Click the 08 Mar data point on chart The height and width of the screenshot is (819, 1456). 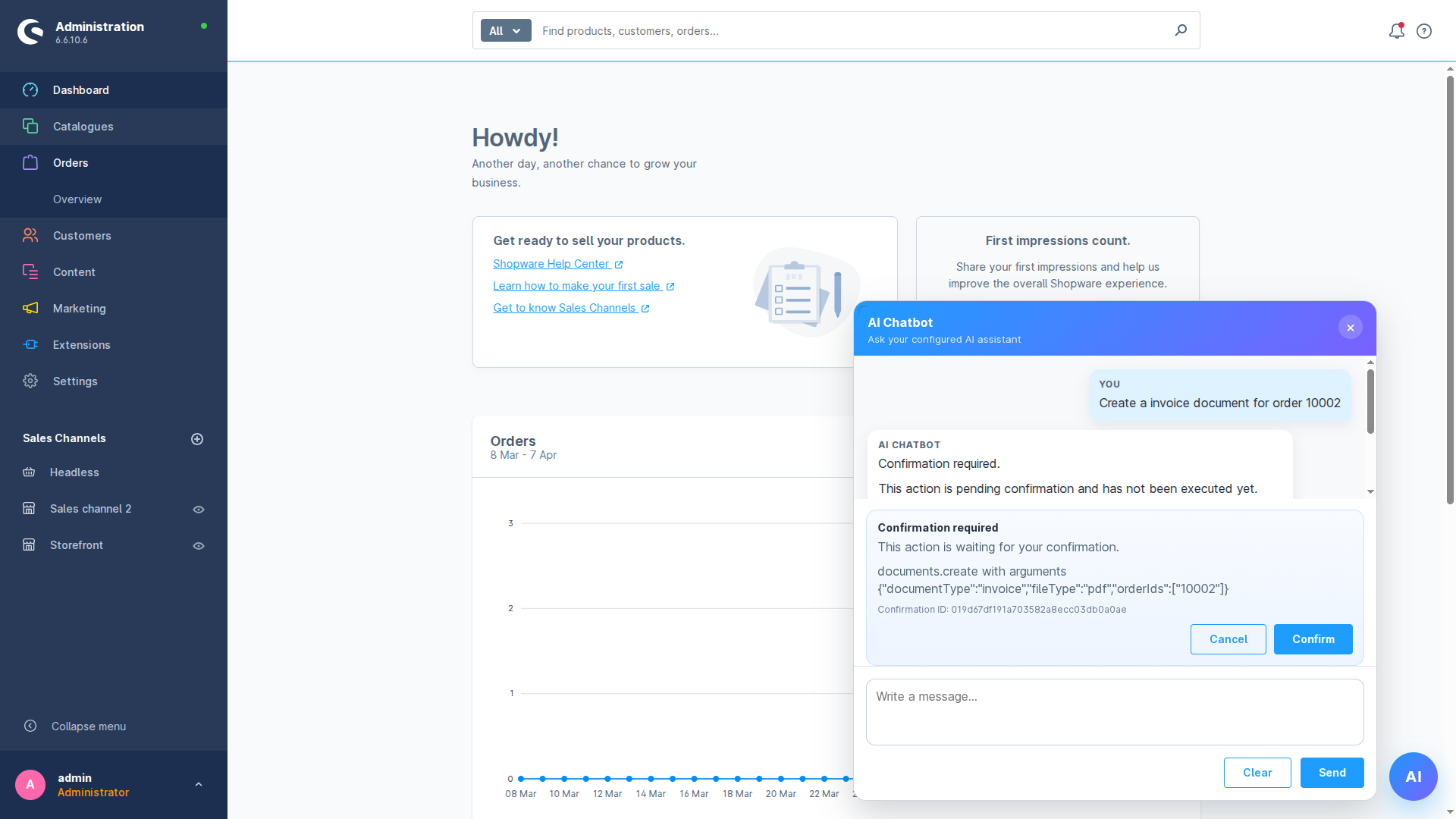(521, 779)
